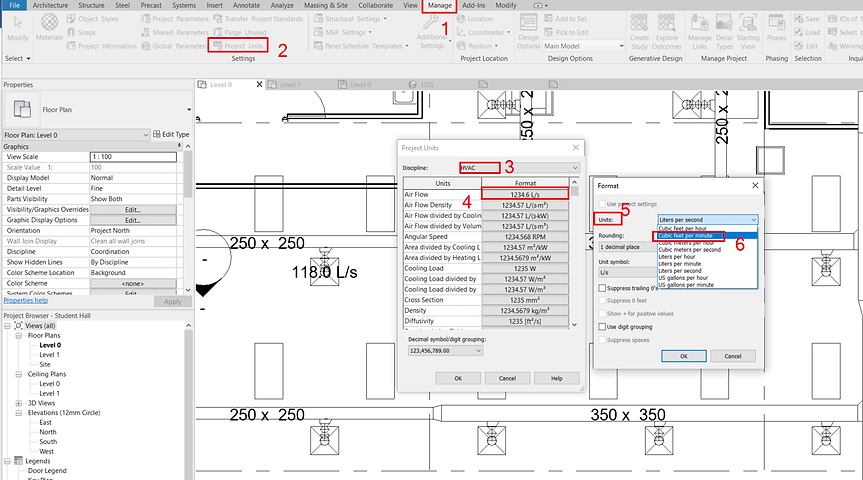Screen dimensions: 863x480
Task: Open Object Styles settings
Action: click(x=92, y=19)
